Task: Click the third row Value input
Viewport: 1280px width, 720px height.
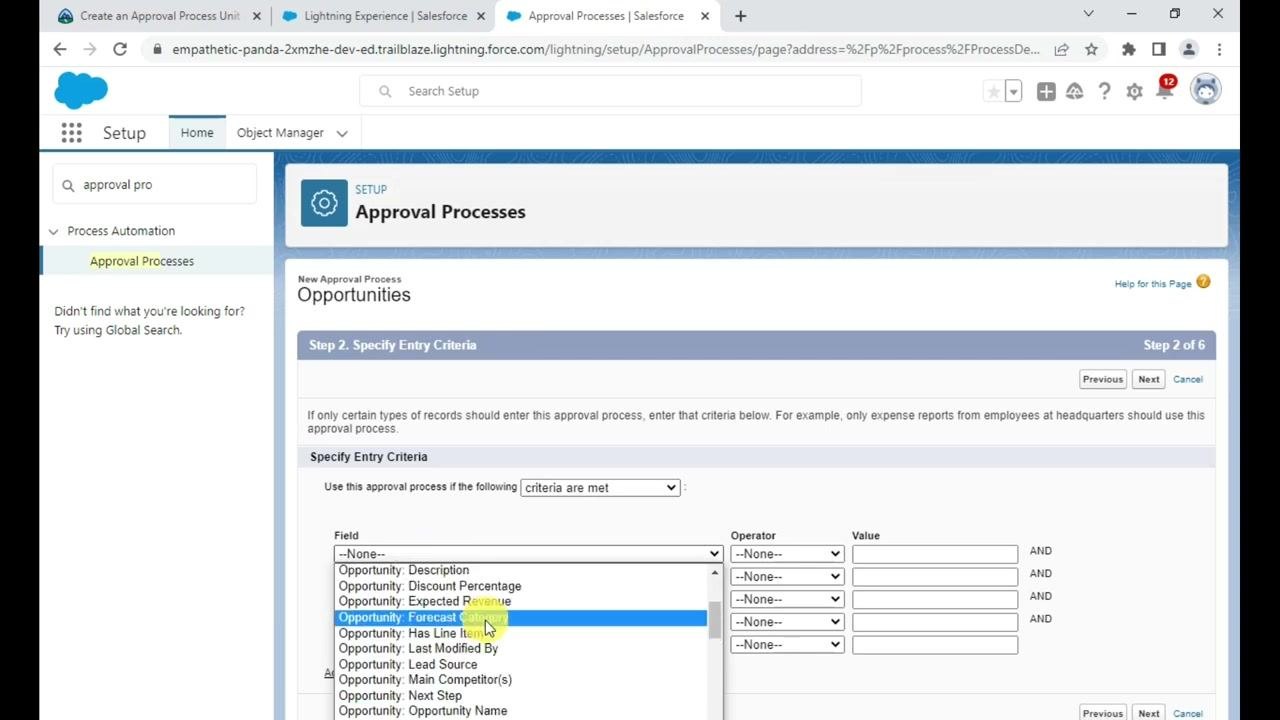Action: tap(935, 599)
